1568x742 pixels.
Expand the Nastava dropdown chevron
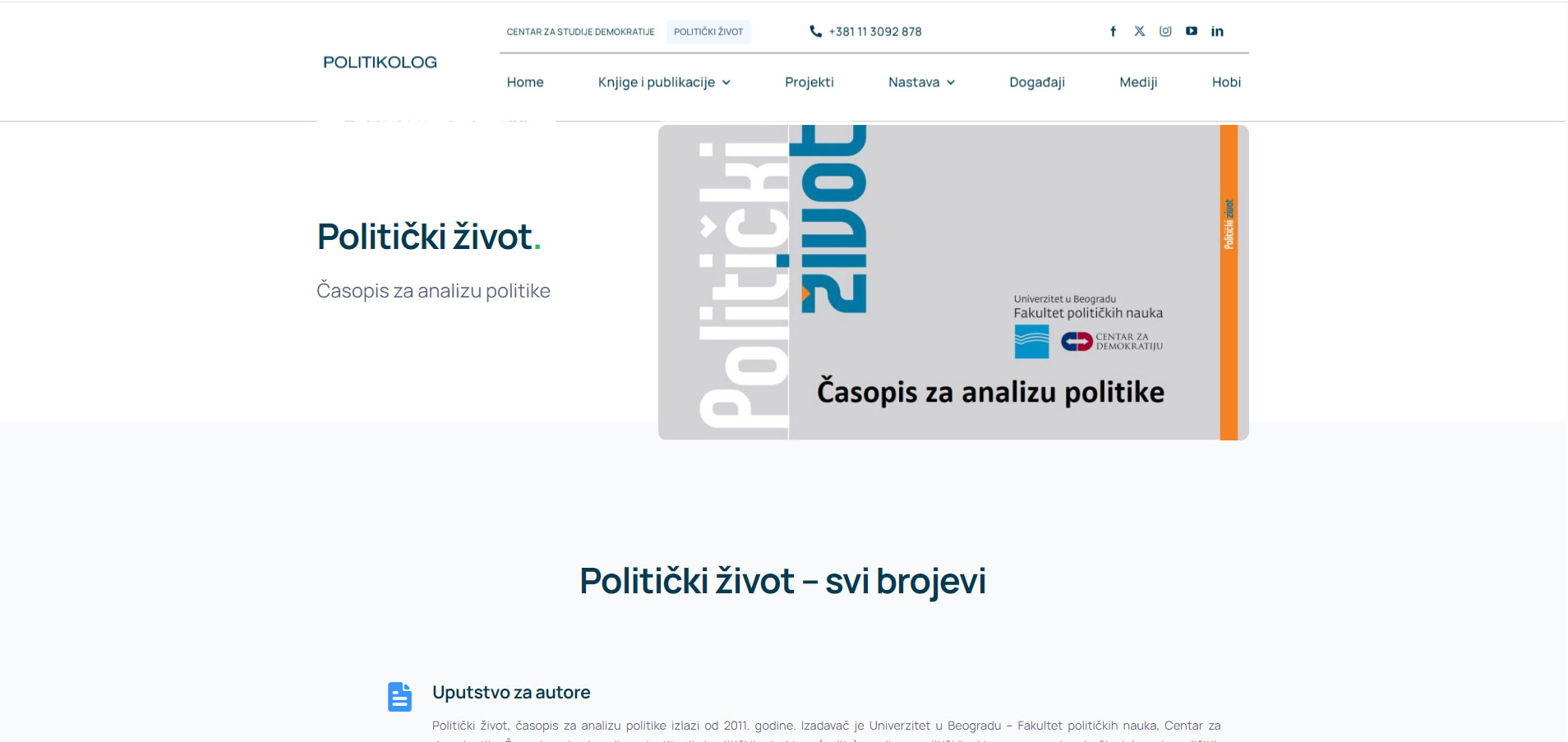[x=951, y=82]
